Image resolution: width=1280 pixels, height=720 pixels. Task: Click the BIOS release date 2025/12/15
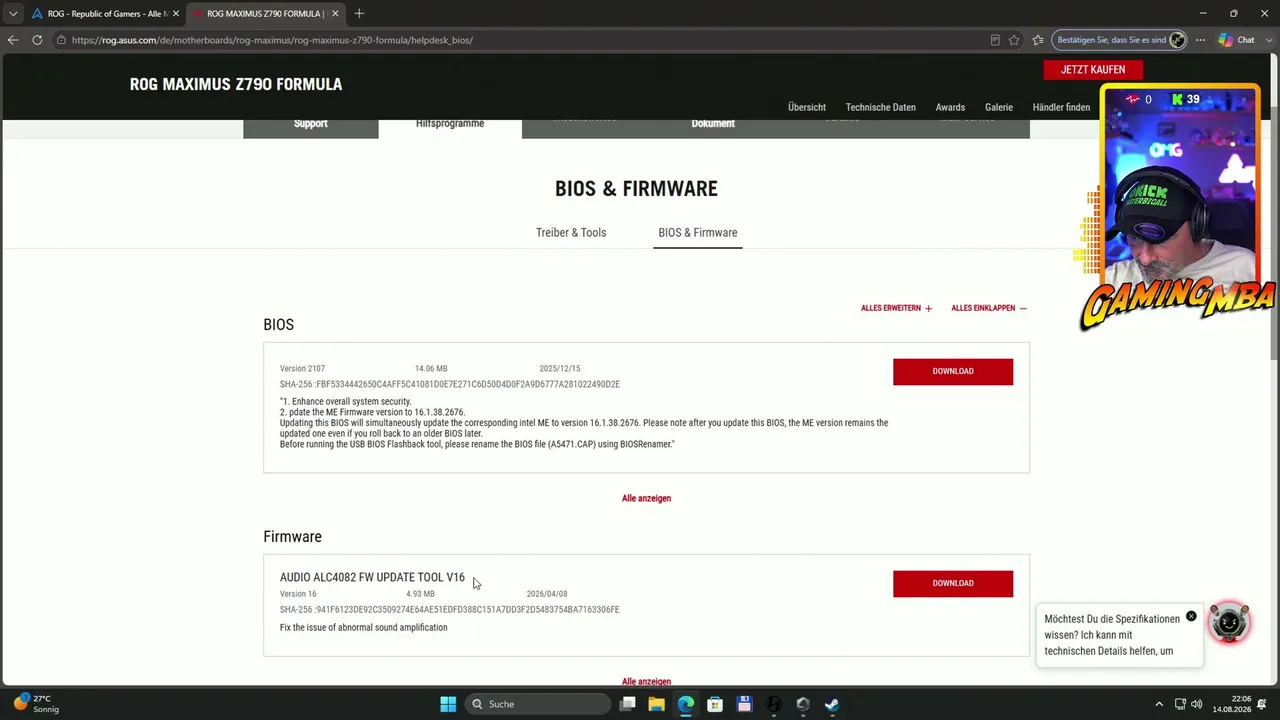pos(560,369)
